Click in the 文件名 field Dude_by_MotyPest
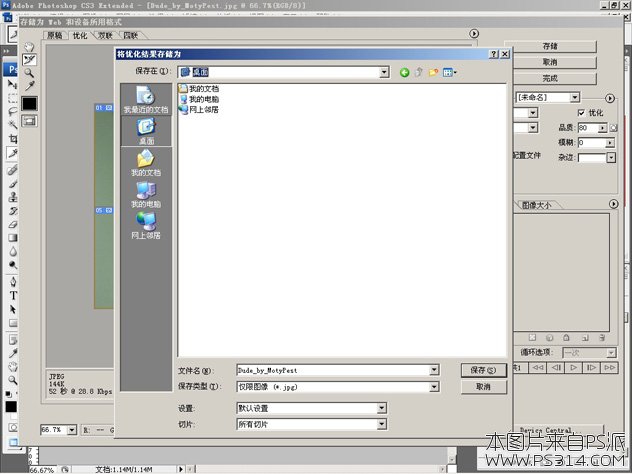The height and width of the screenshot is (474, 632). click(x=333, y=370)
